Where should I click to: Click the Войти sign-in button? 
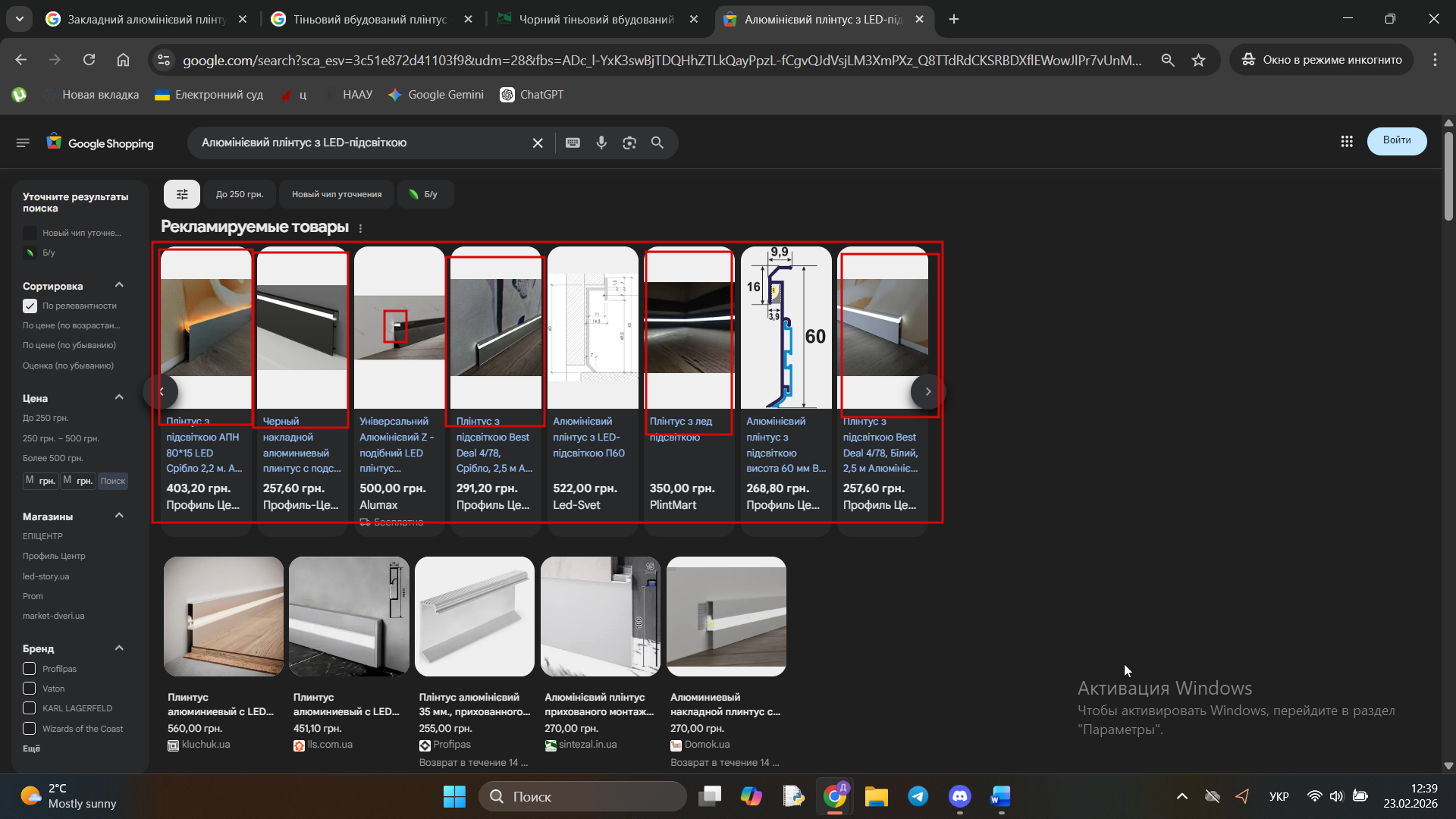pyautogui.click(x=1396, y=140)
